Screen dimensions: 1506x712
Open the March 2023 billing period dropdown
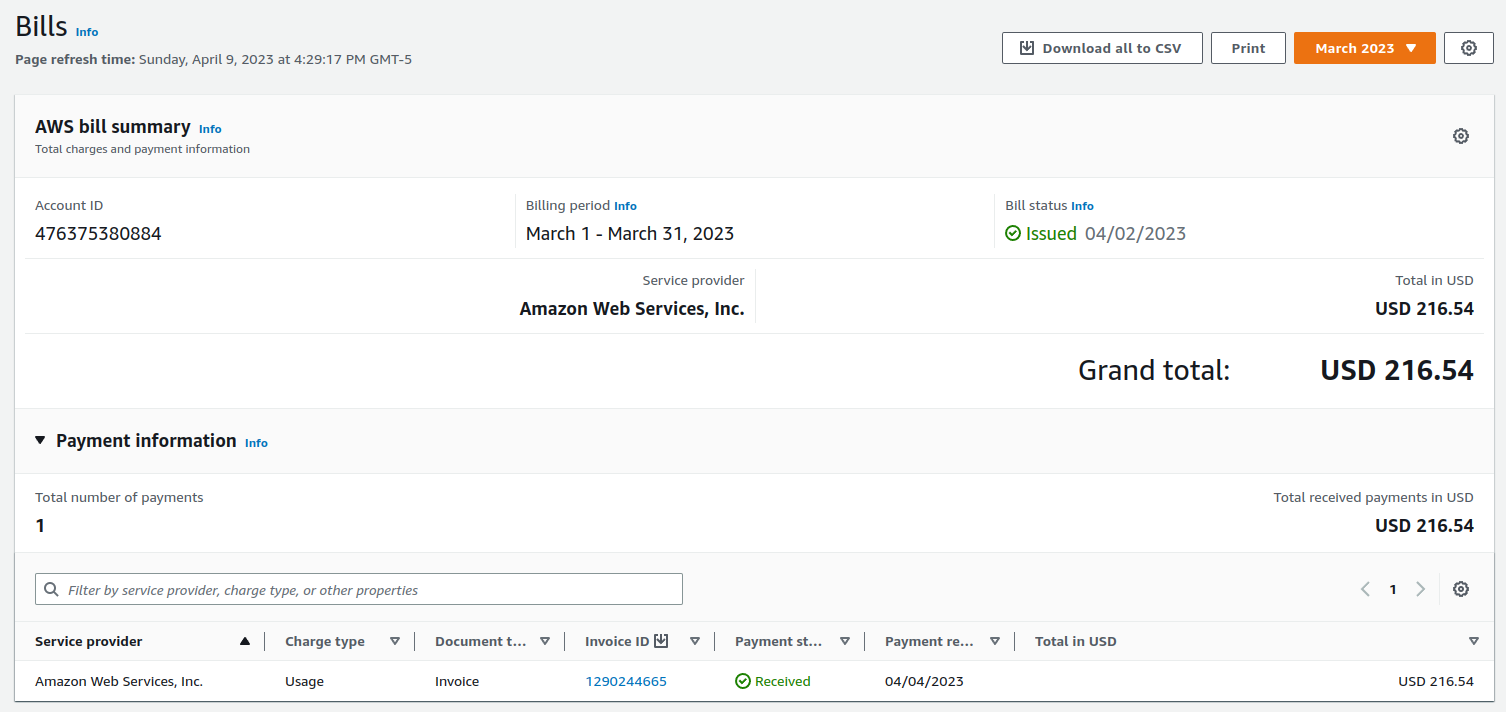[1365, 48]
